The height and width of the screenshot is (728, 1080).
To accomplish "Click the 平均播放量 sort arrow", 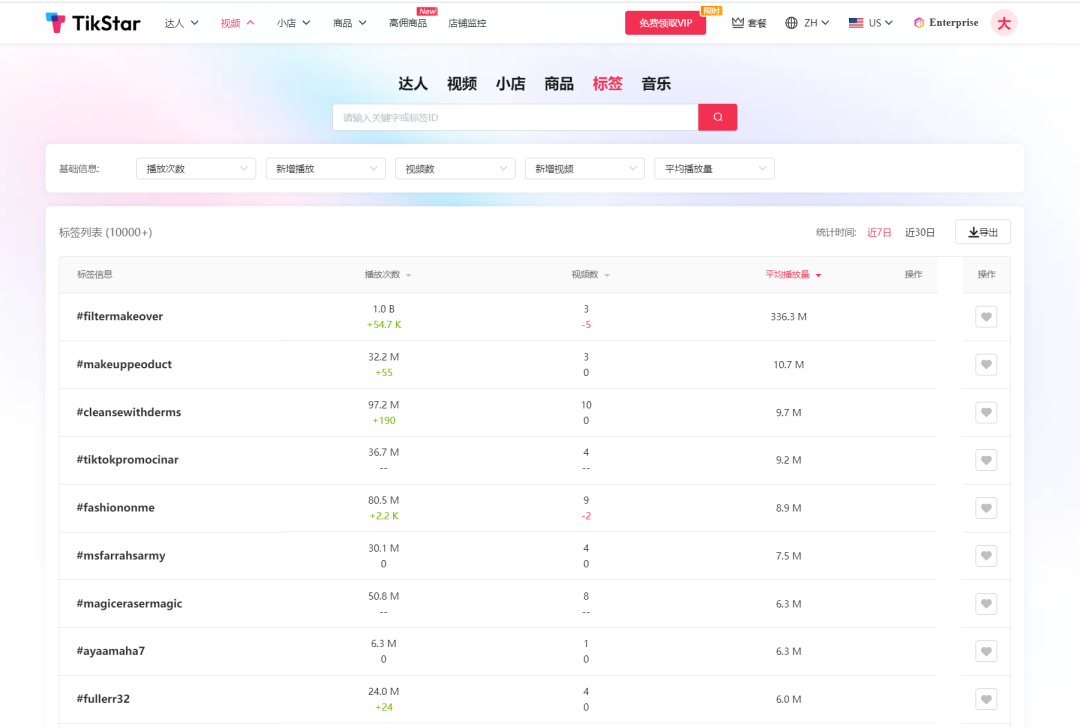I will [820, 274].
